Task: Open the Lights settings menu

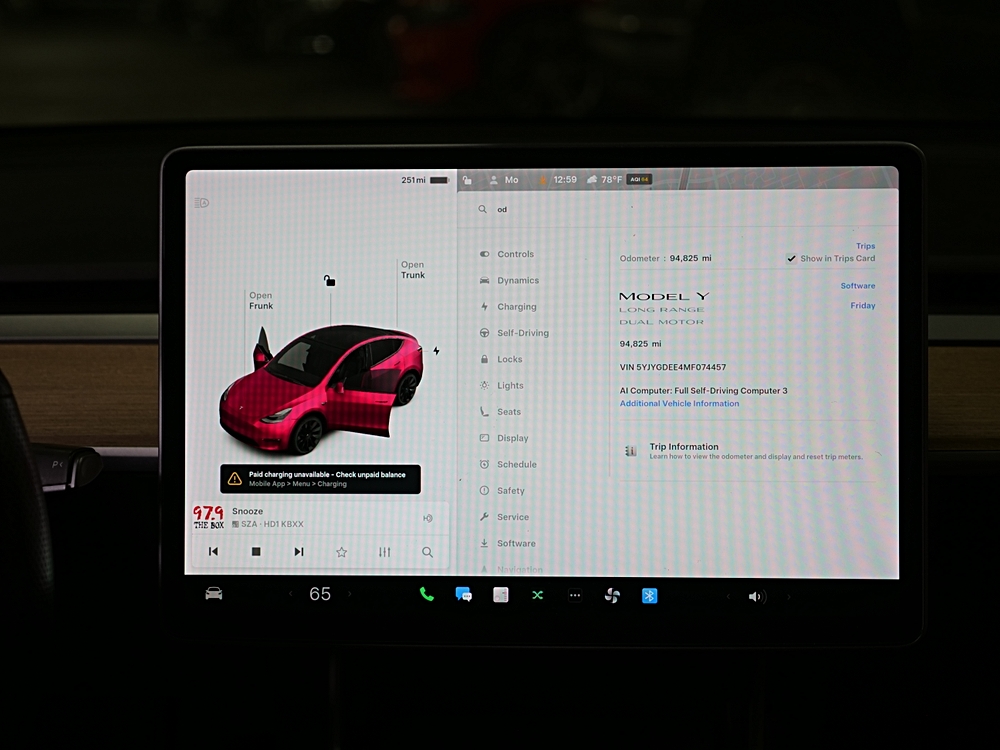Action: click(x=502, y=385)
